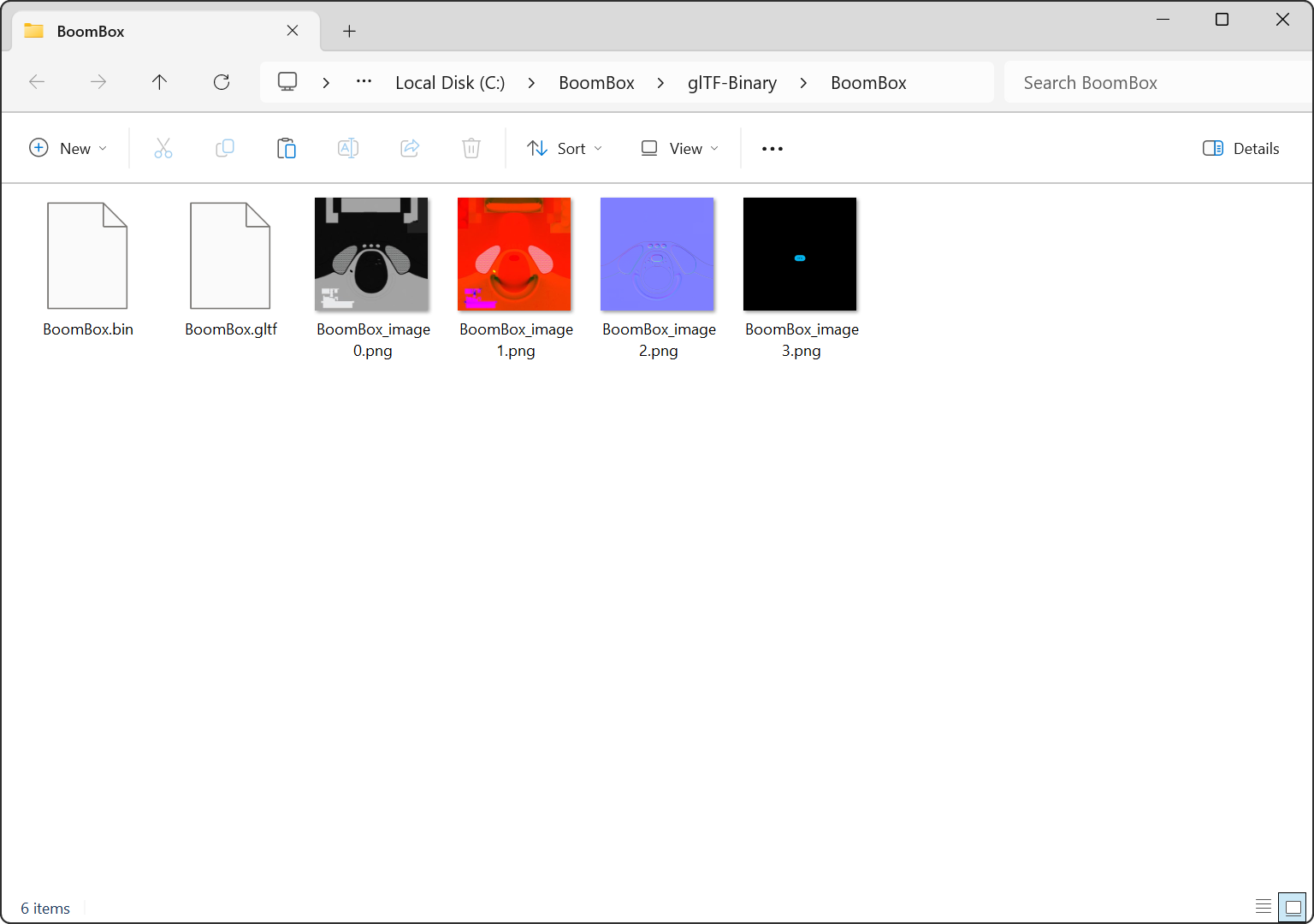Expand chevron after glTF-Binary breadcrumb
1314x924 pixels.
click(803, 83)
